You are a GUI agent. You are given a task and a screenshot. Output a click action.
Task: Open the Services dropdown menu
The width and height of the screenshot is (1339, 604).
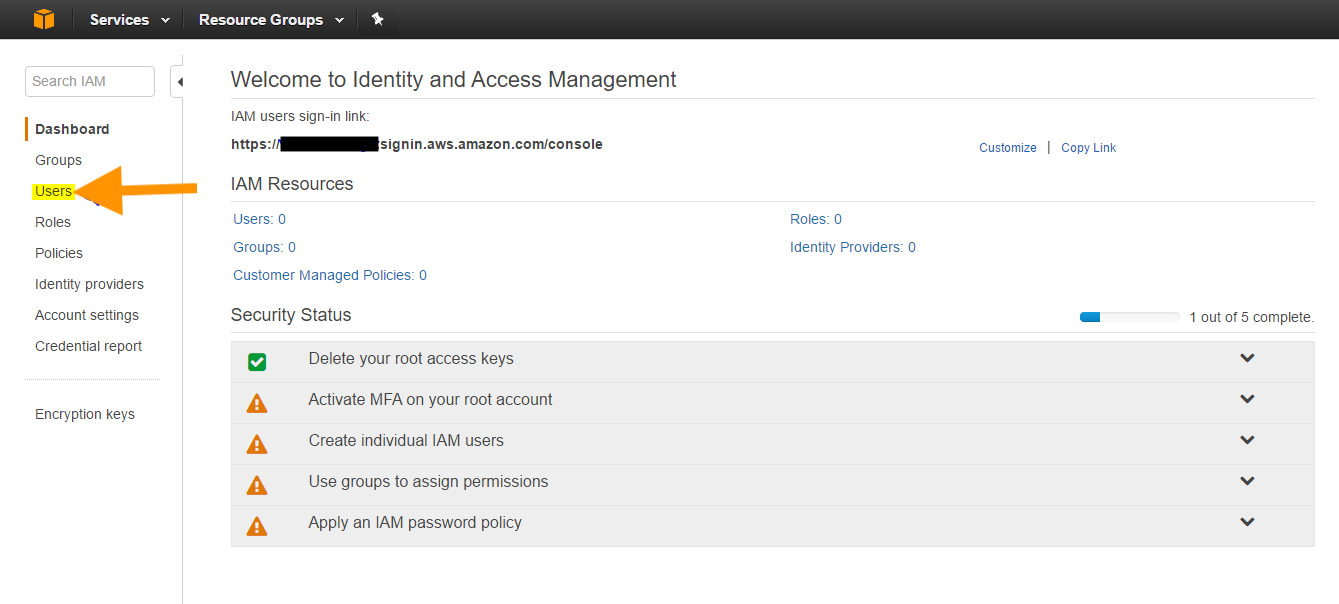click(130, 19)
